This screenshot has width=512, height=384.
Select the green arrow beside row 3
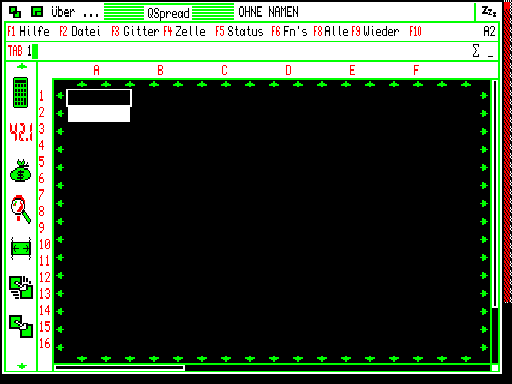60,132
